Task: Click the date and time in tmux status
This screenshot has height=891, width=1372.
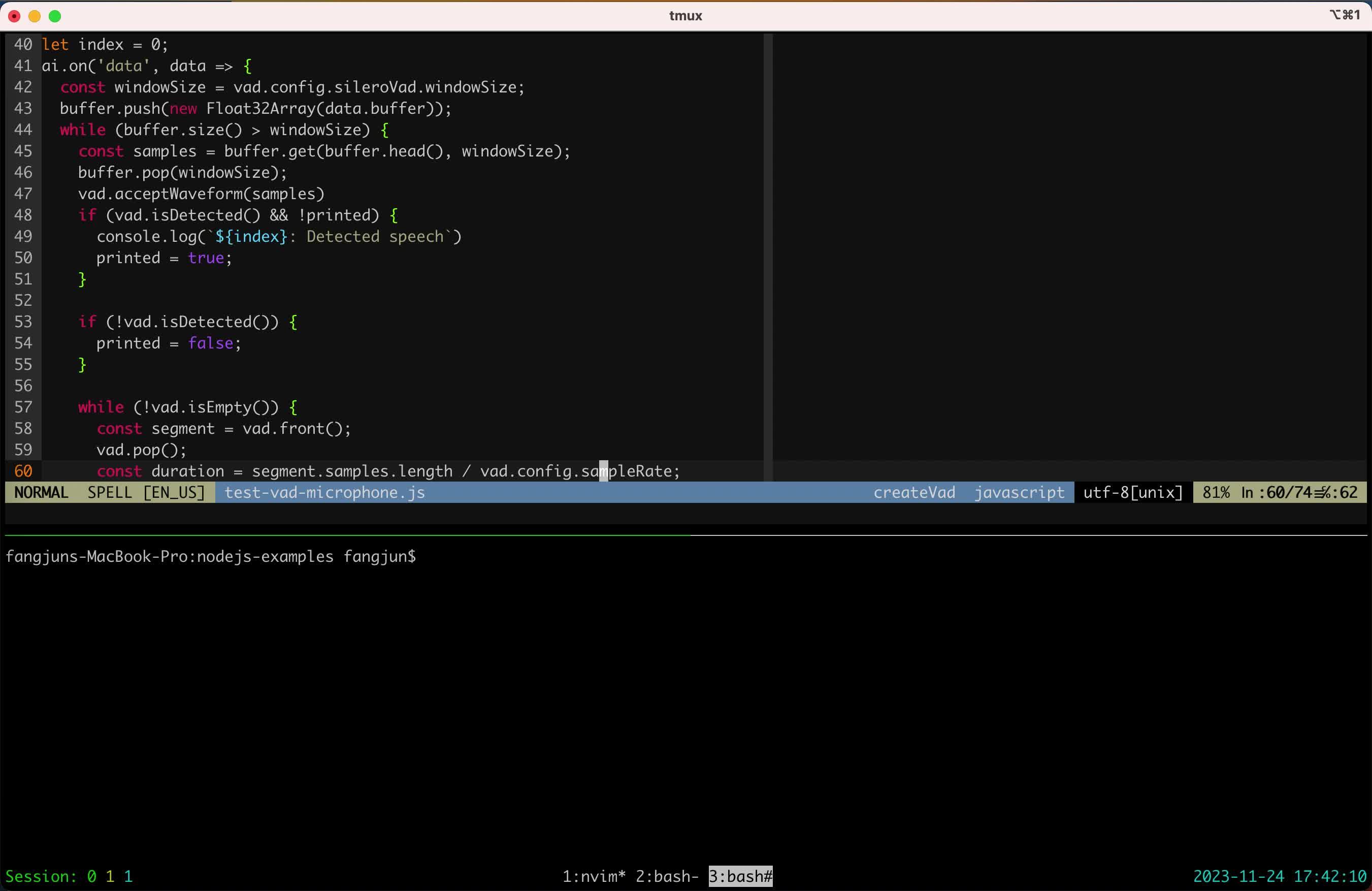Action: (x=1279, y=876)
